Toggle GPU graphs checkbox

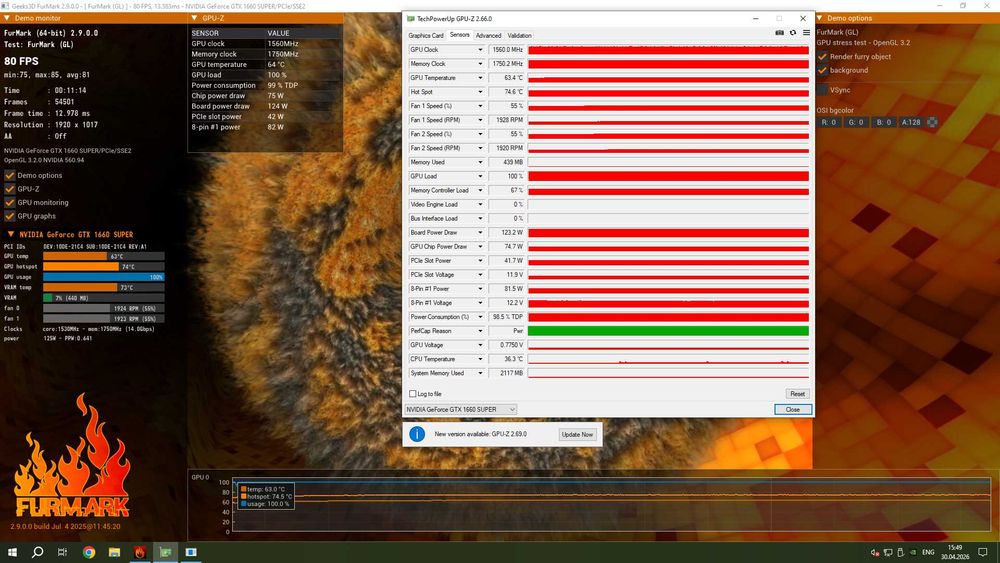pos(10,216)
